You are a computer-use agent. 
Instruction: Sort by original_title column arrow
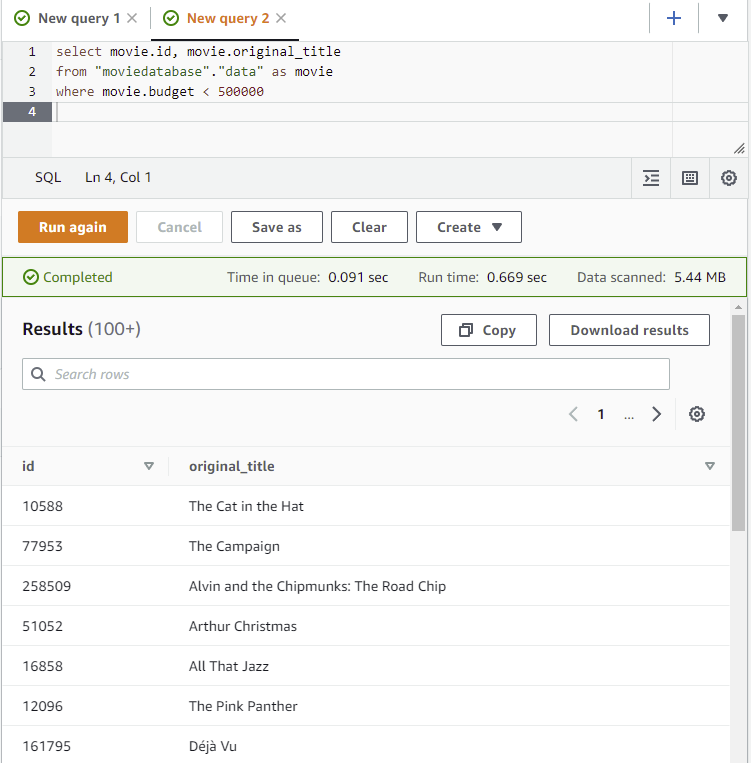710,466
